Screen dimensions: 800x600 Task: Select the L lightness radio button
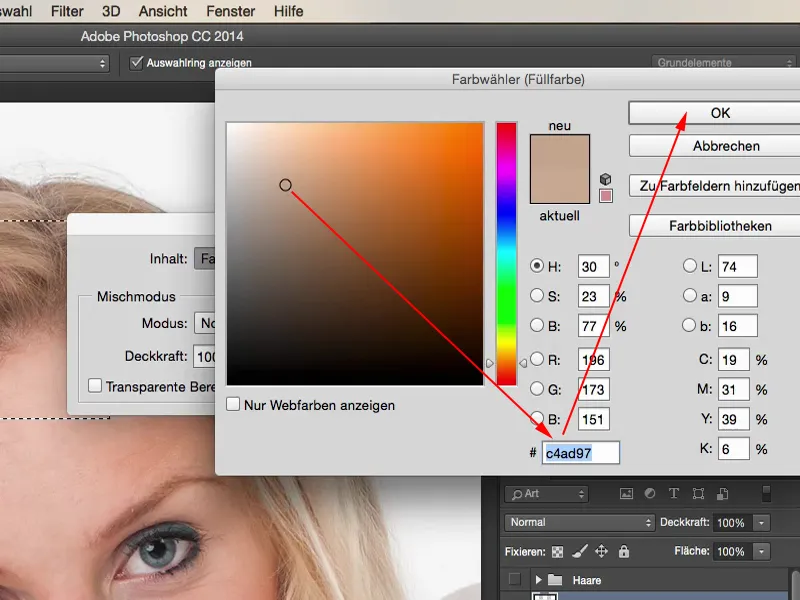point(689,265)
